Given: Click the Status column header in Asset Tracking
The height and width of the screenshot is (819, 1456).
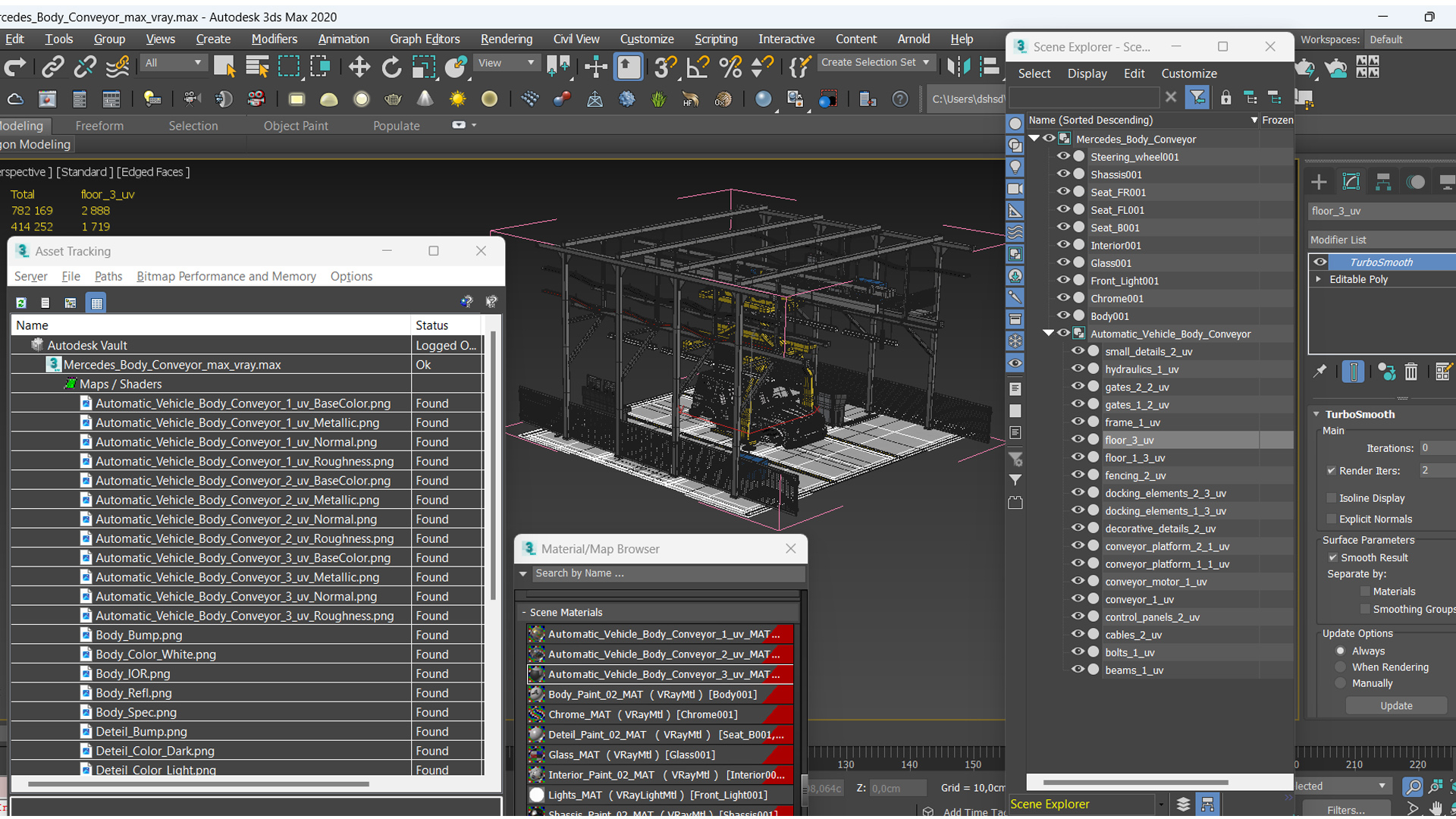Looking at the screenshot, I should click(447, 325).
